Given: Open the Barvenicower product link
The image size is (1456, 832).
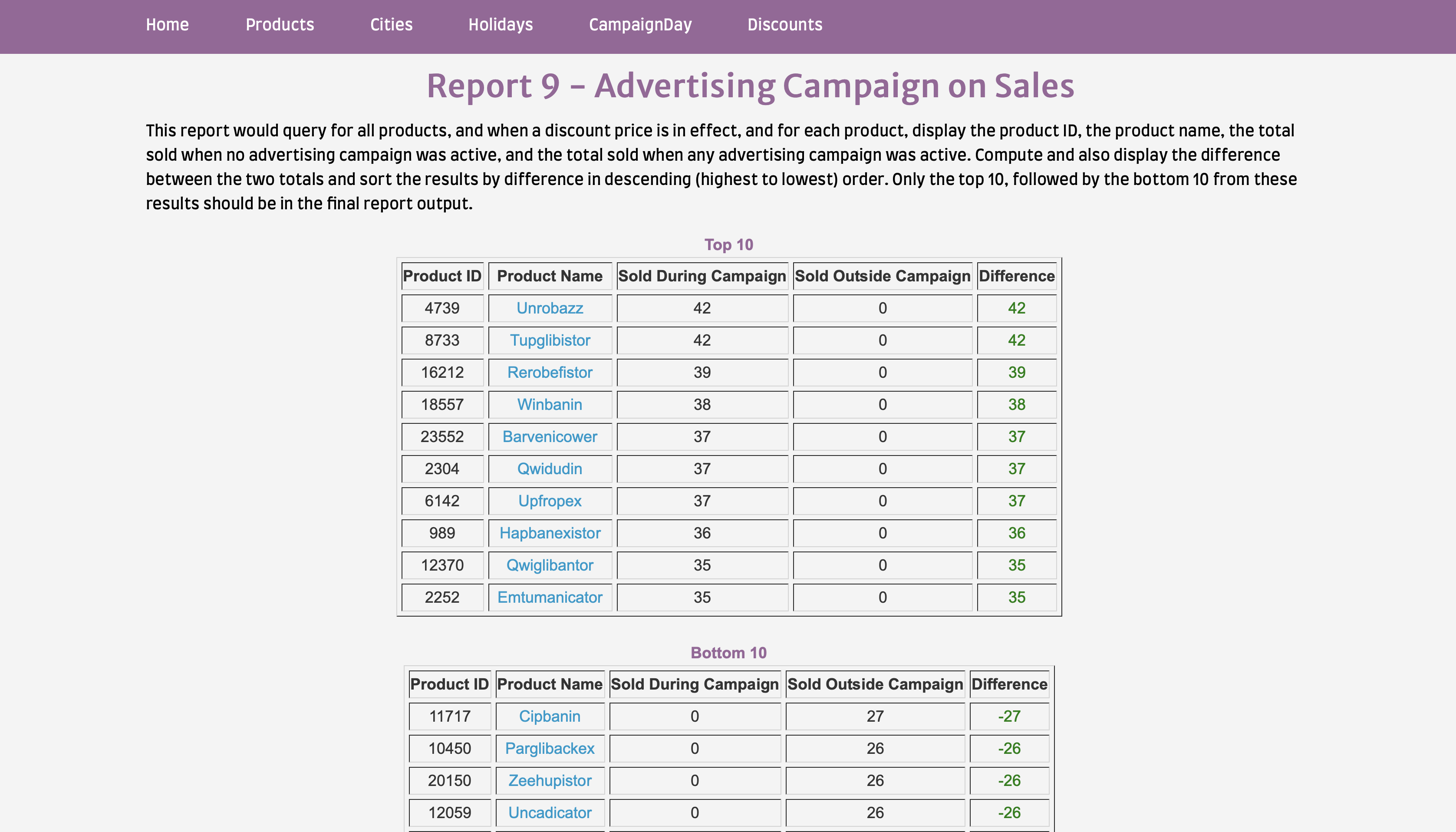Looking at the screenshot, I should (550, 436).
